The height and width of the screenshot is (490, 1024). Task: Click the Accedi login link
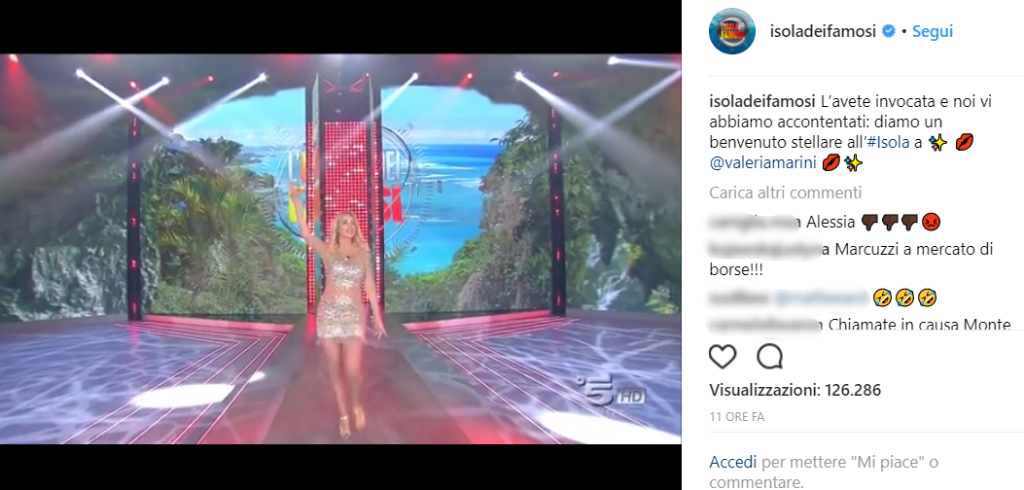point(733,463)
